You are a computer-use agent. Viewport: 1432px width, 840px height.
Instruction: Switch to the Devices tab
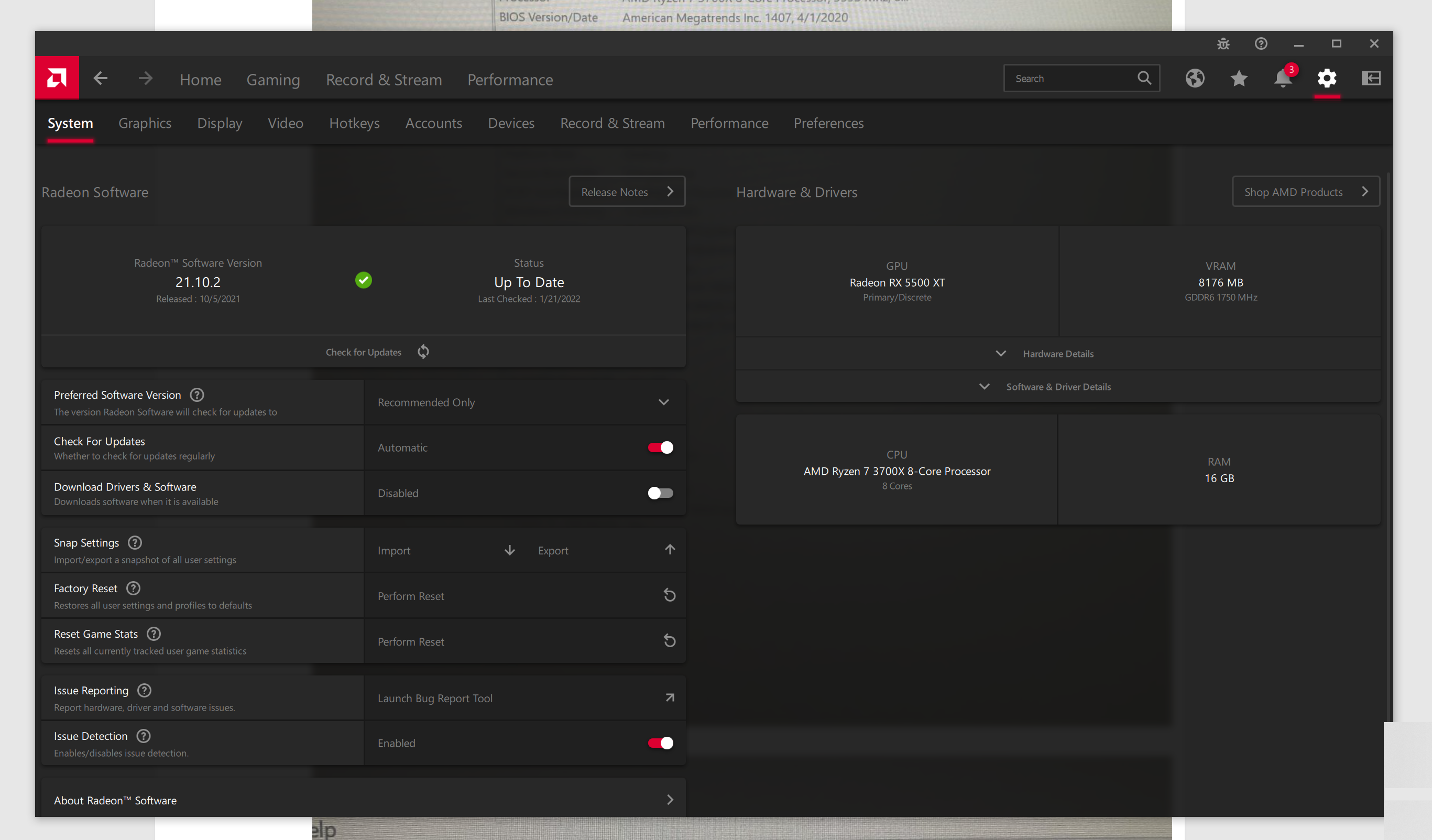point(511,123)
